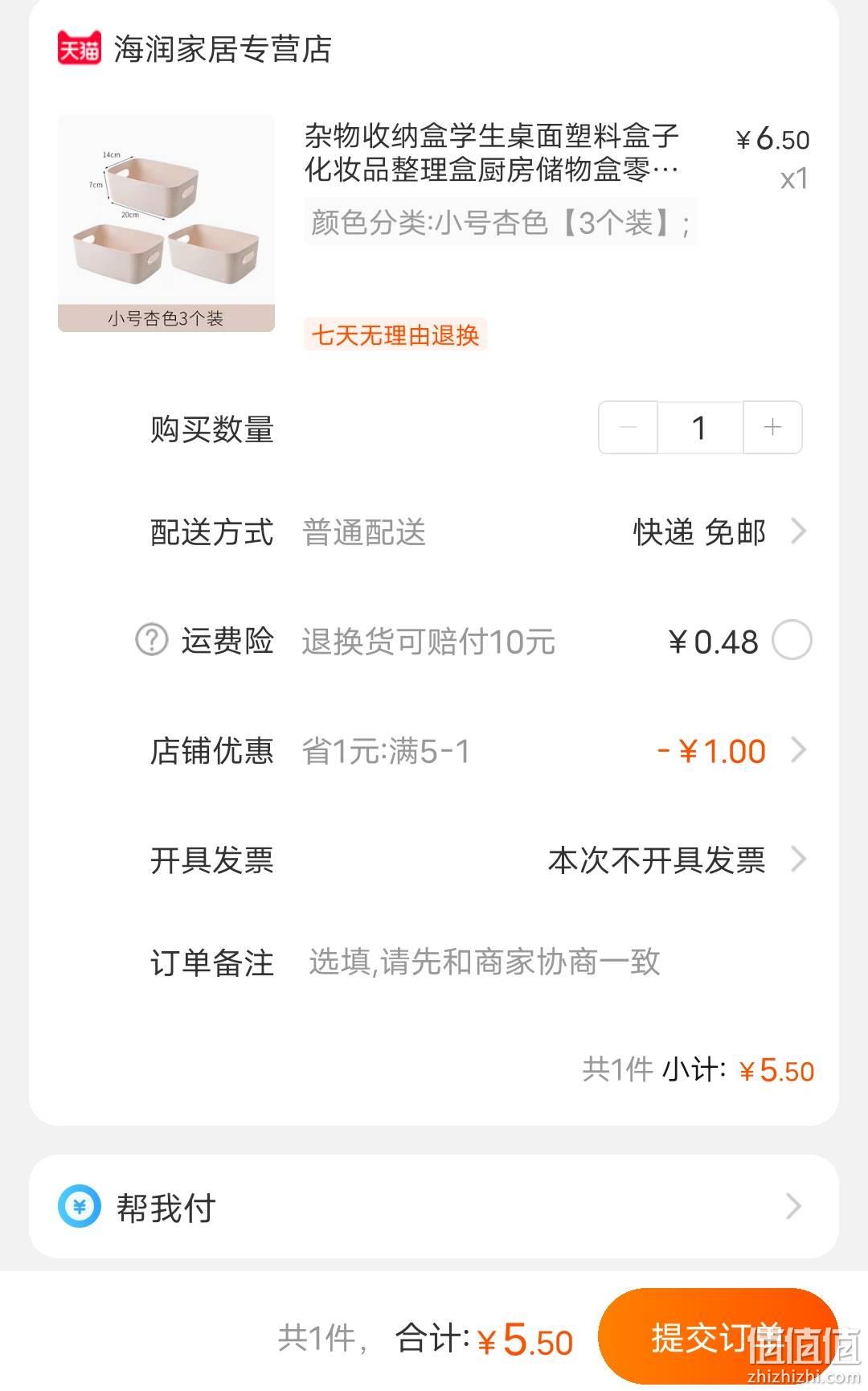Tap the 颜色分类 小号杏色 specification tag

point(500,222)
